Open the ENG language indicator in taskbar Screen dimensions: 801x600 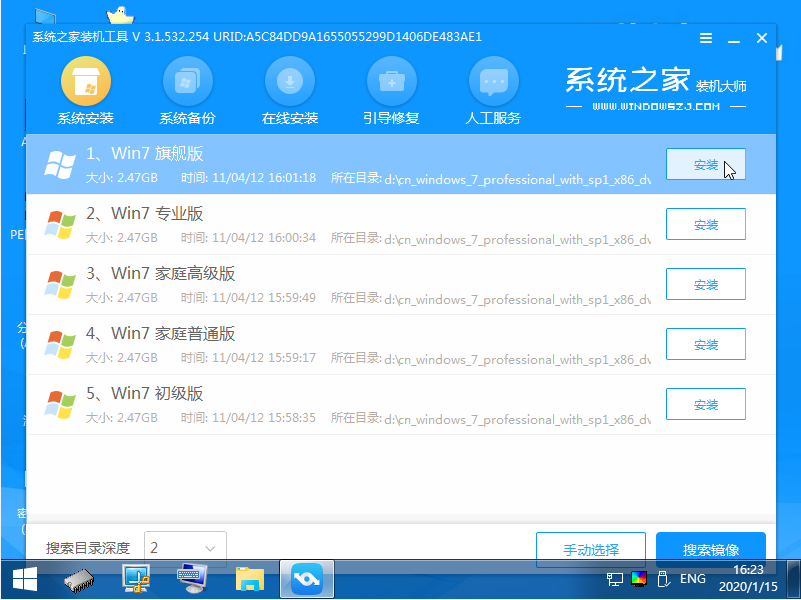point(691,578)
